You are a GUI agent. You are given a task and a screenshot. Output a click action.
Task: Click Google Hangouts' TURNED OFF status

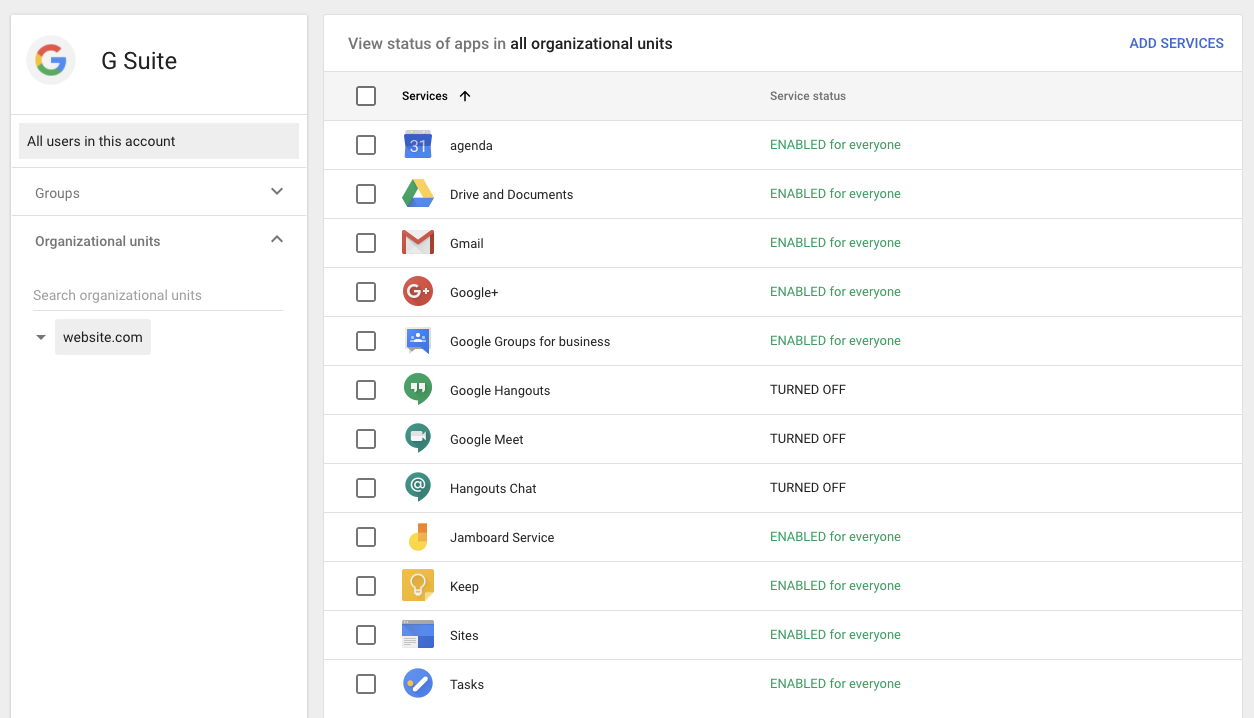tap(808, 390)
